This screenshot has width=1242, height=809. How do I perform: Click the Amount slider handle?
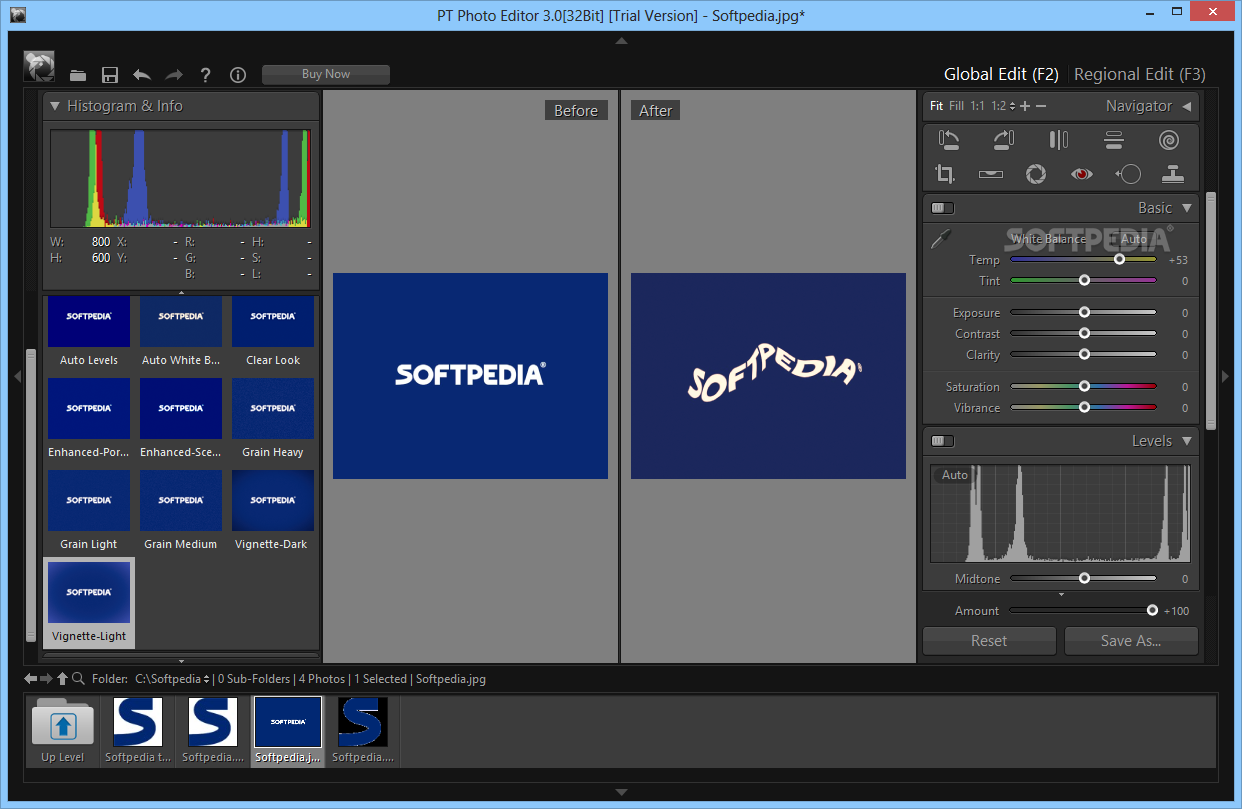[x=1152, y=610]
